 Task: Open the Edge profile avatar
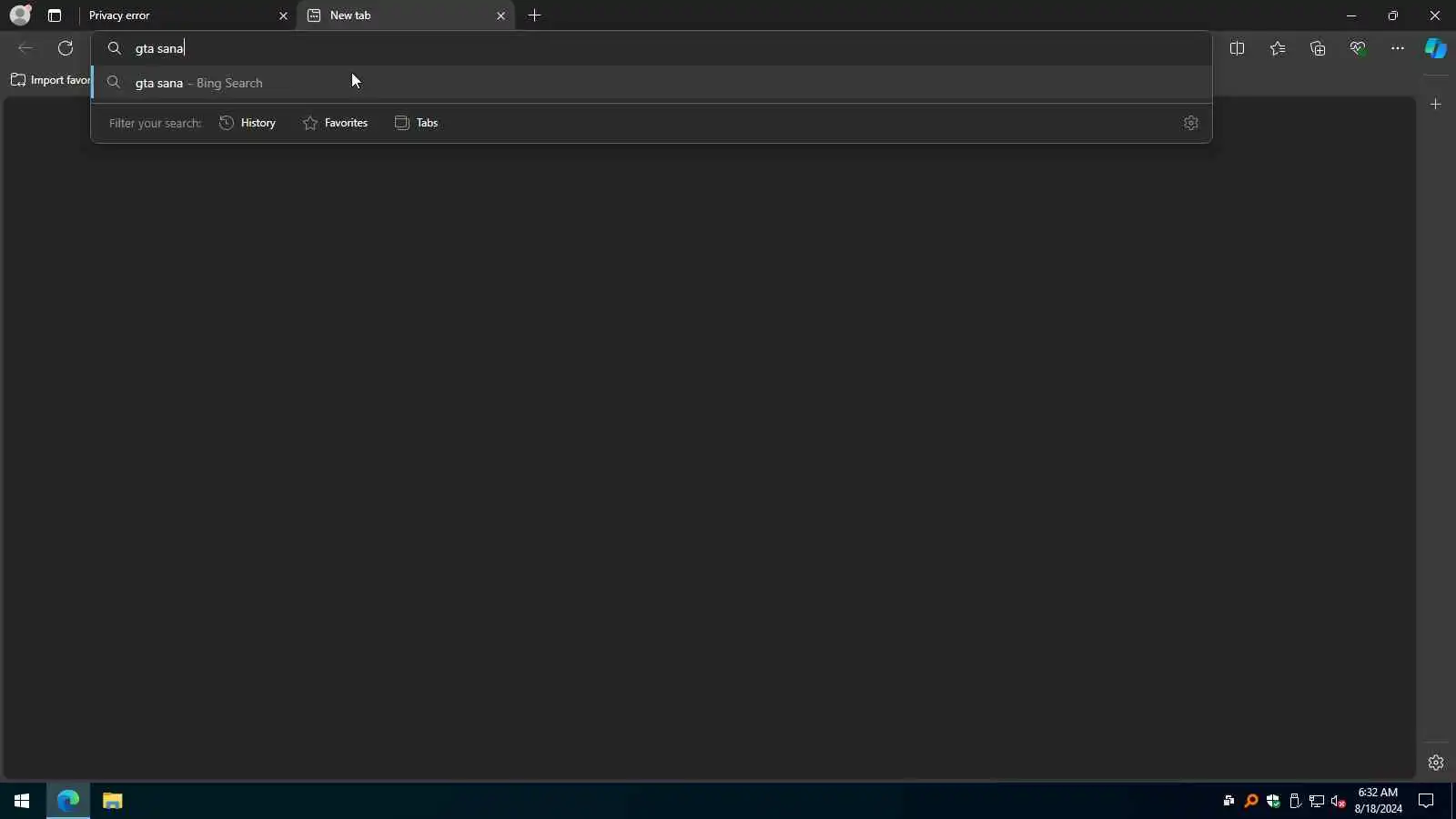point(20,15)
